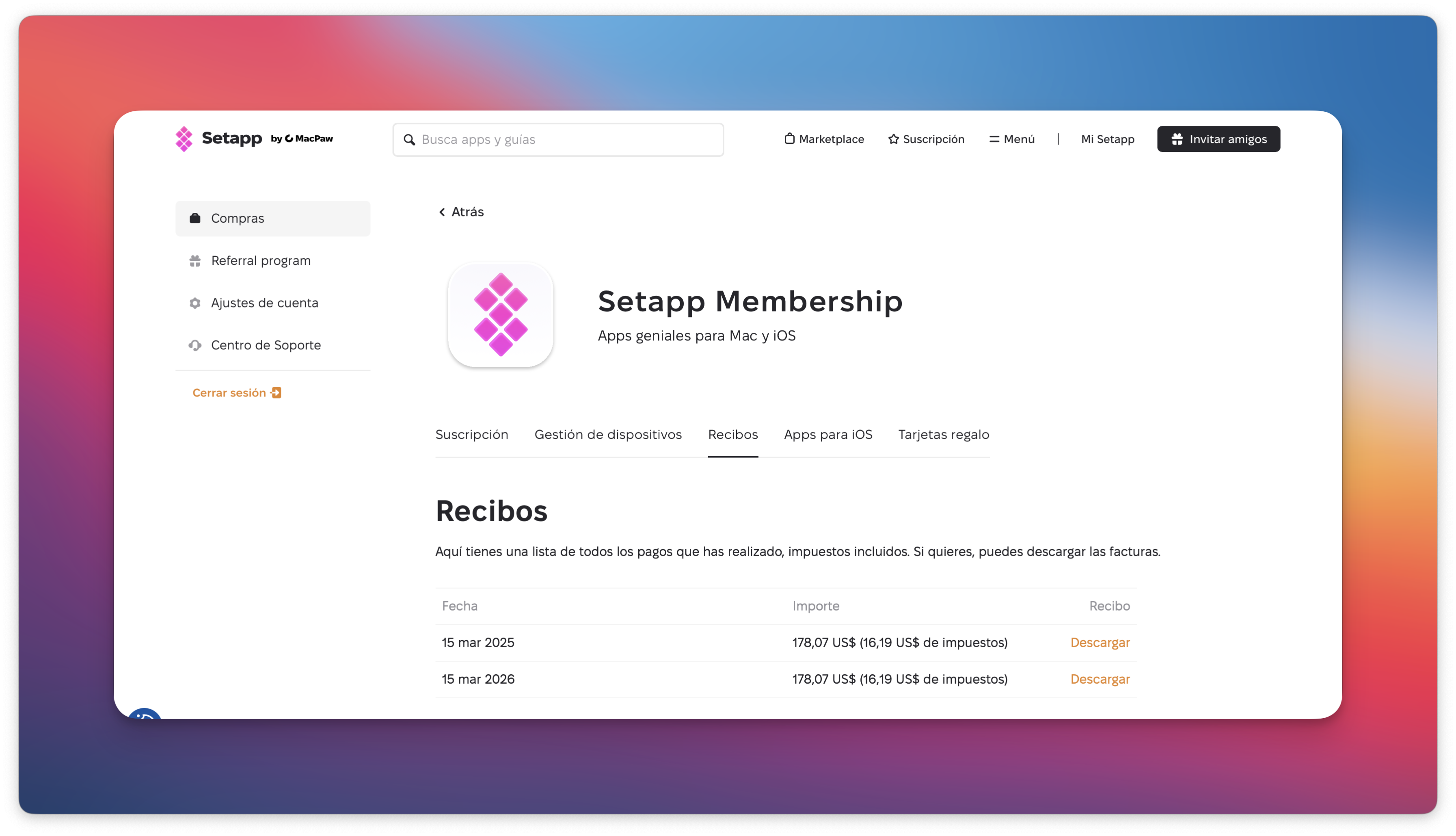This screenshot has width=1456, height=836.
Task: Click the amount in the 15 mar 2026 row
Action: coord(900,679)
